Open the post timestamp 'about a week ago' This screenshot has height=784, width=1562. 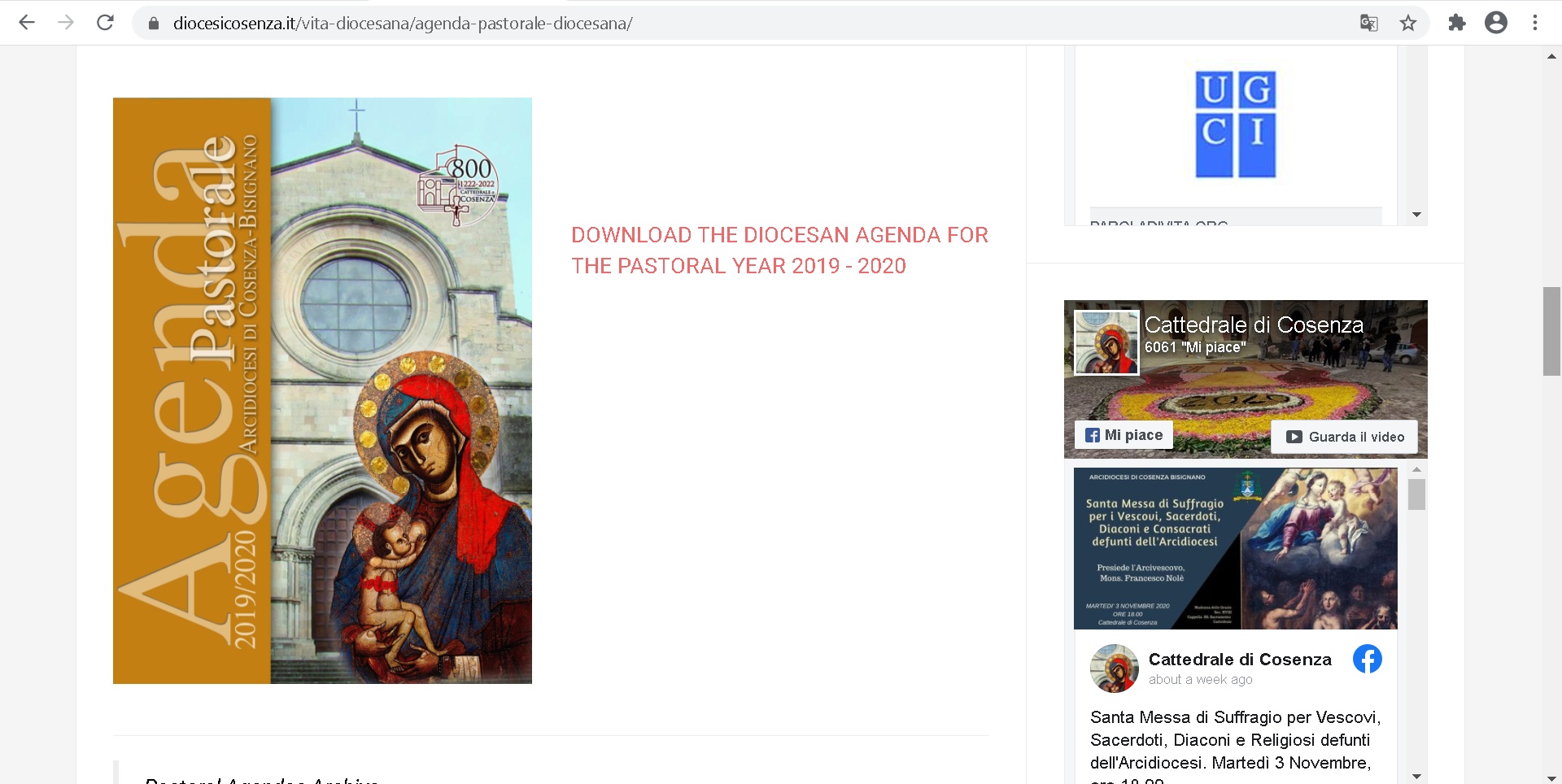coord(1200,680)
